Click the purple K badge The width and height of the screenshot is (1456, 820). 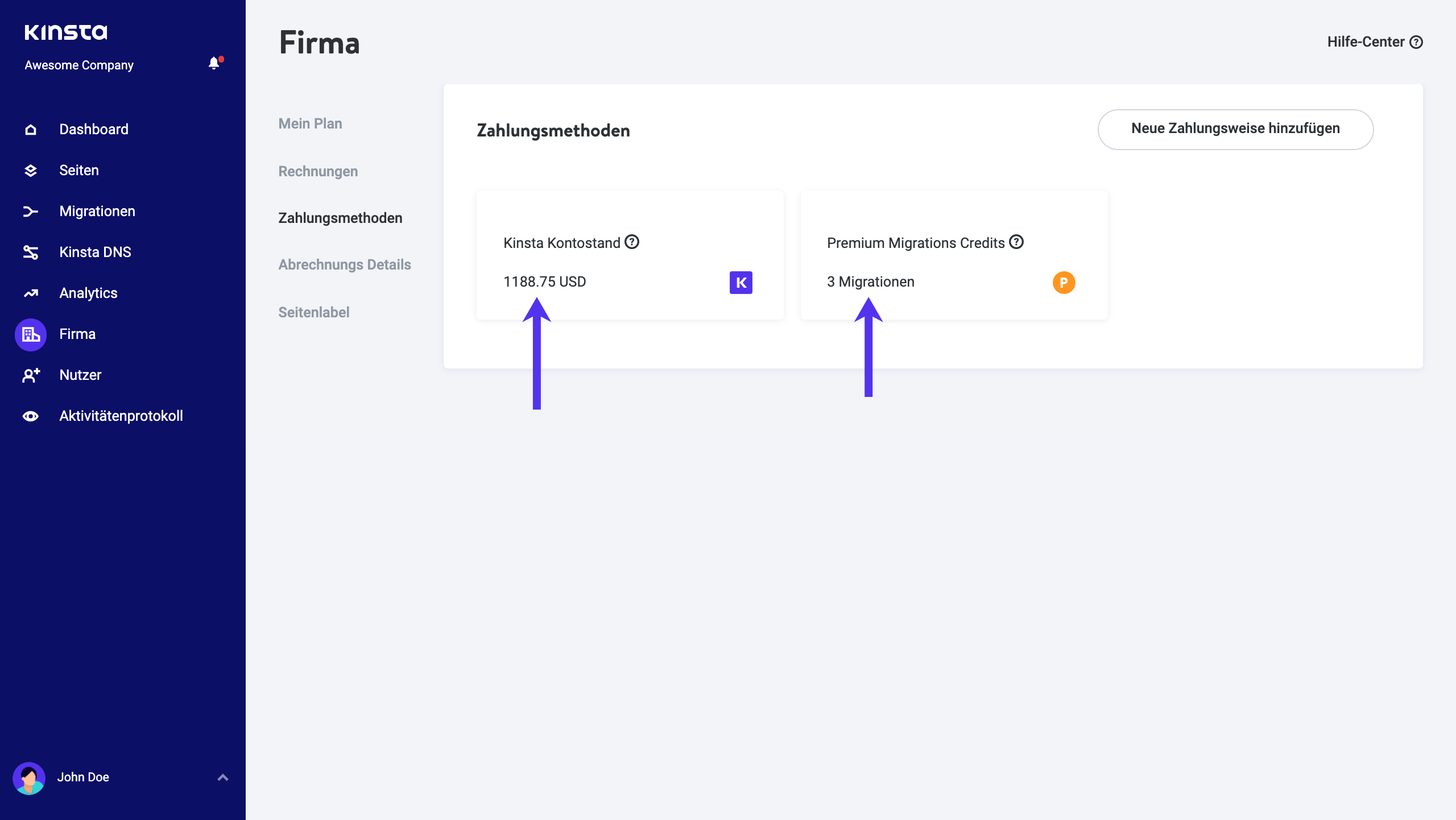740,282
